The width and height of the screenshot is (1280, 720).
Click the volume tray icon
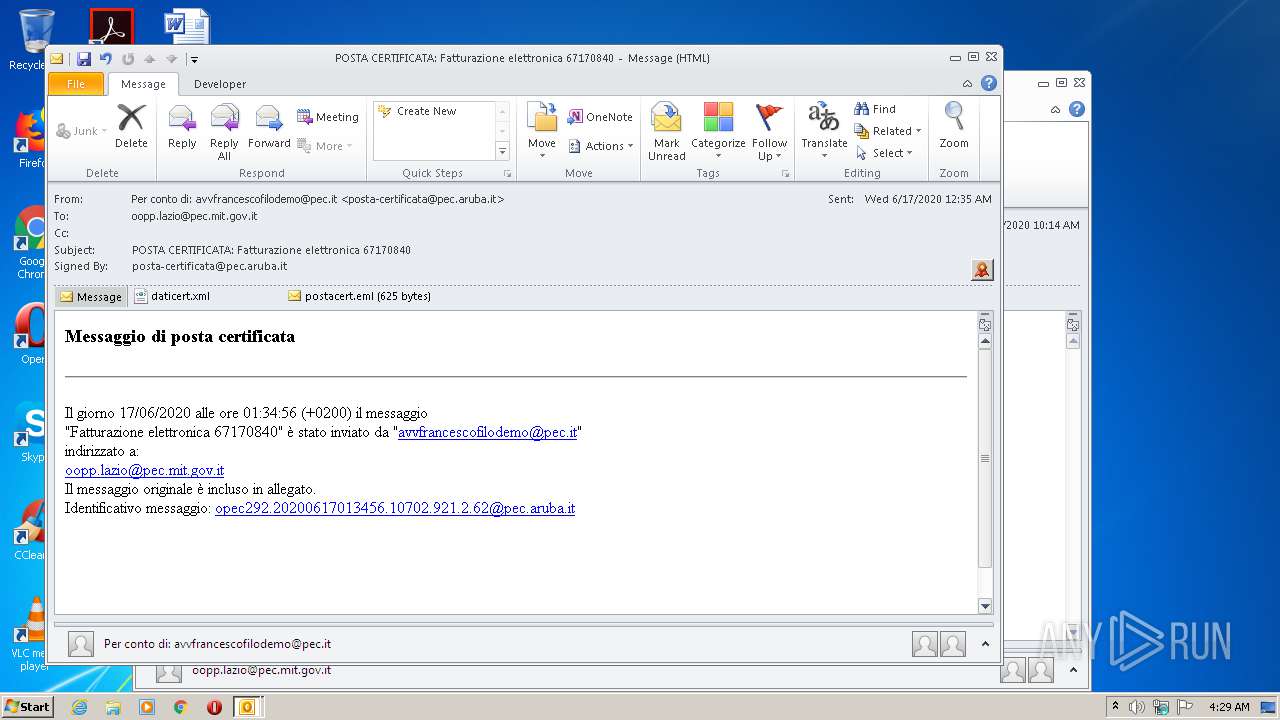click(1137, 707)
